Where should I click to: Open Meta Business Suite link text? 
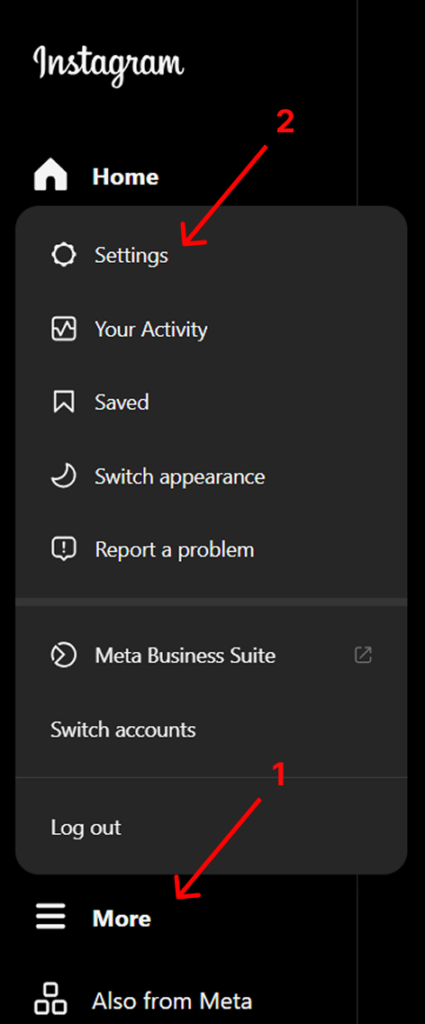(x=185, y=656)
